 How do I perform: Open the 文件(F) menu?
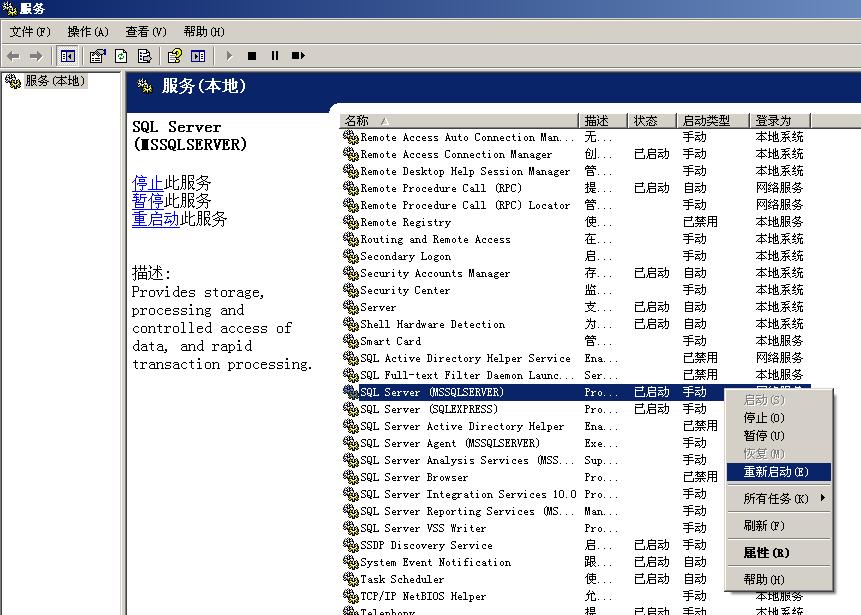click(30, 32)
